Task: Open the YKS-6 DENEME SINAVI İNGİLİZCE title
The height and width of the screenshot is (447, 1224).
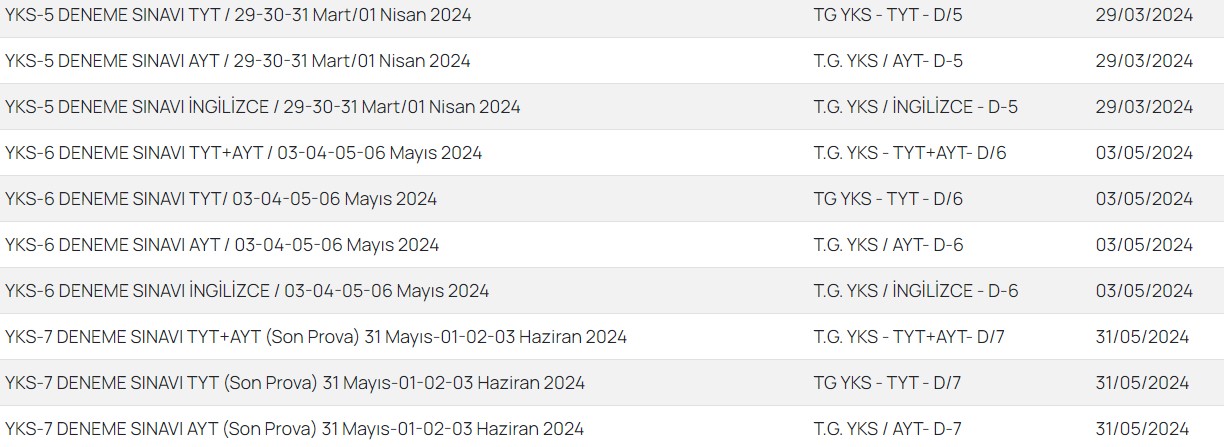Action: point(246,291)
